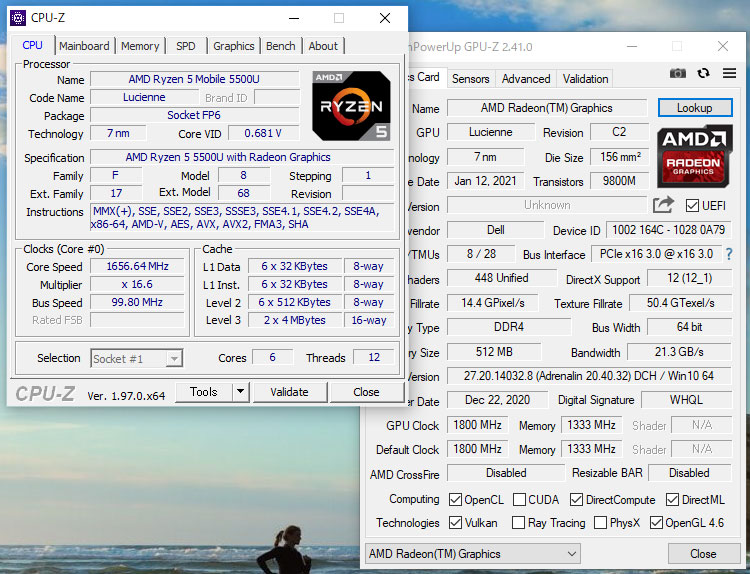Switch to the Graphics tab in CPU-Z
Image resolution: width=750 pixels, height=574 pixels.
pyautogui.click(x=234, y=46)
